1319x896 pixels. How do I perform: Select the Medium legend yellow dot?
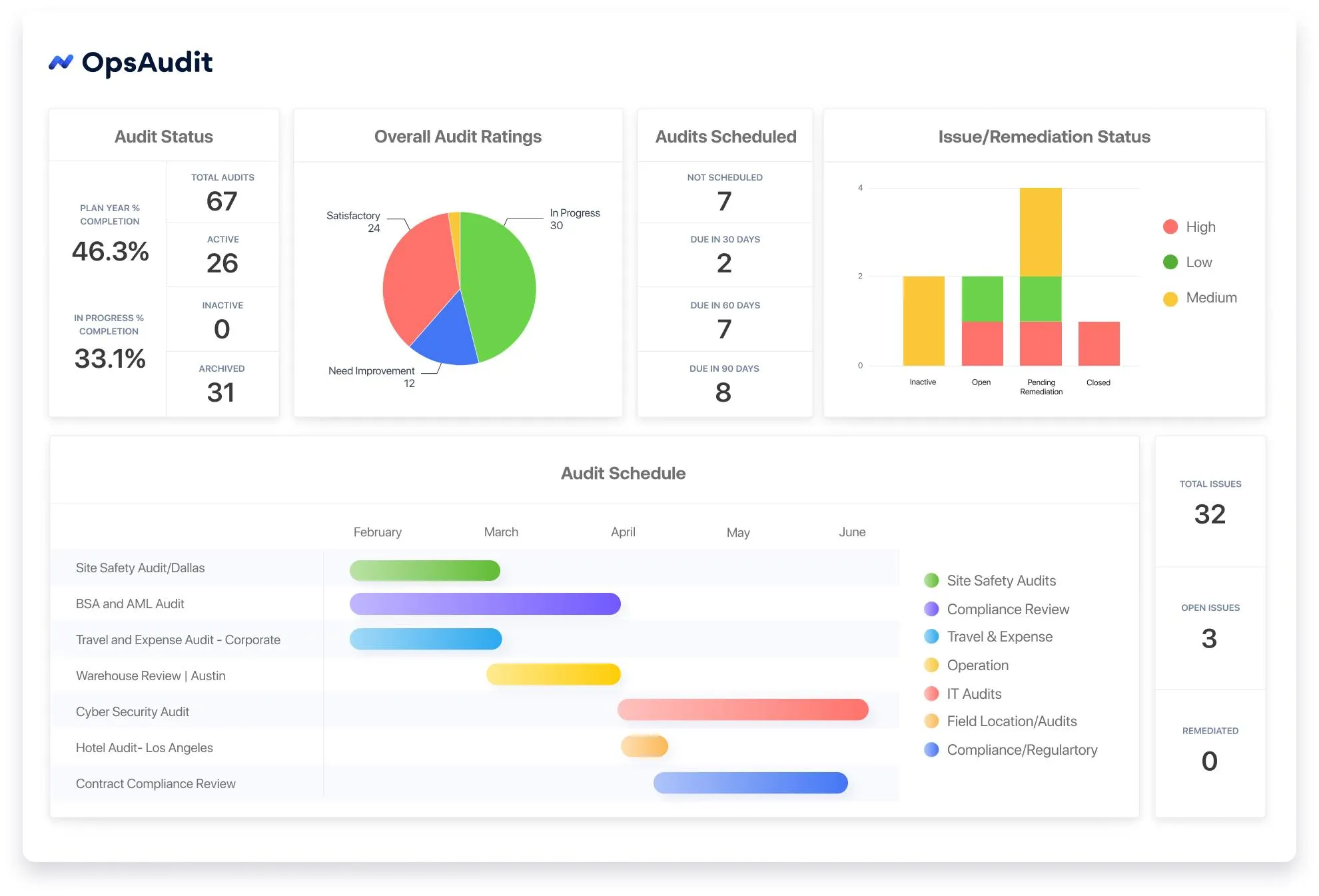(x=1170, y=298)
